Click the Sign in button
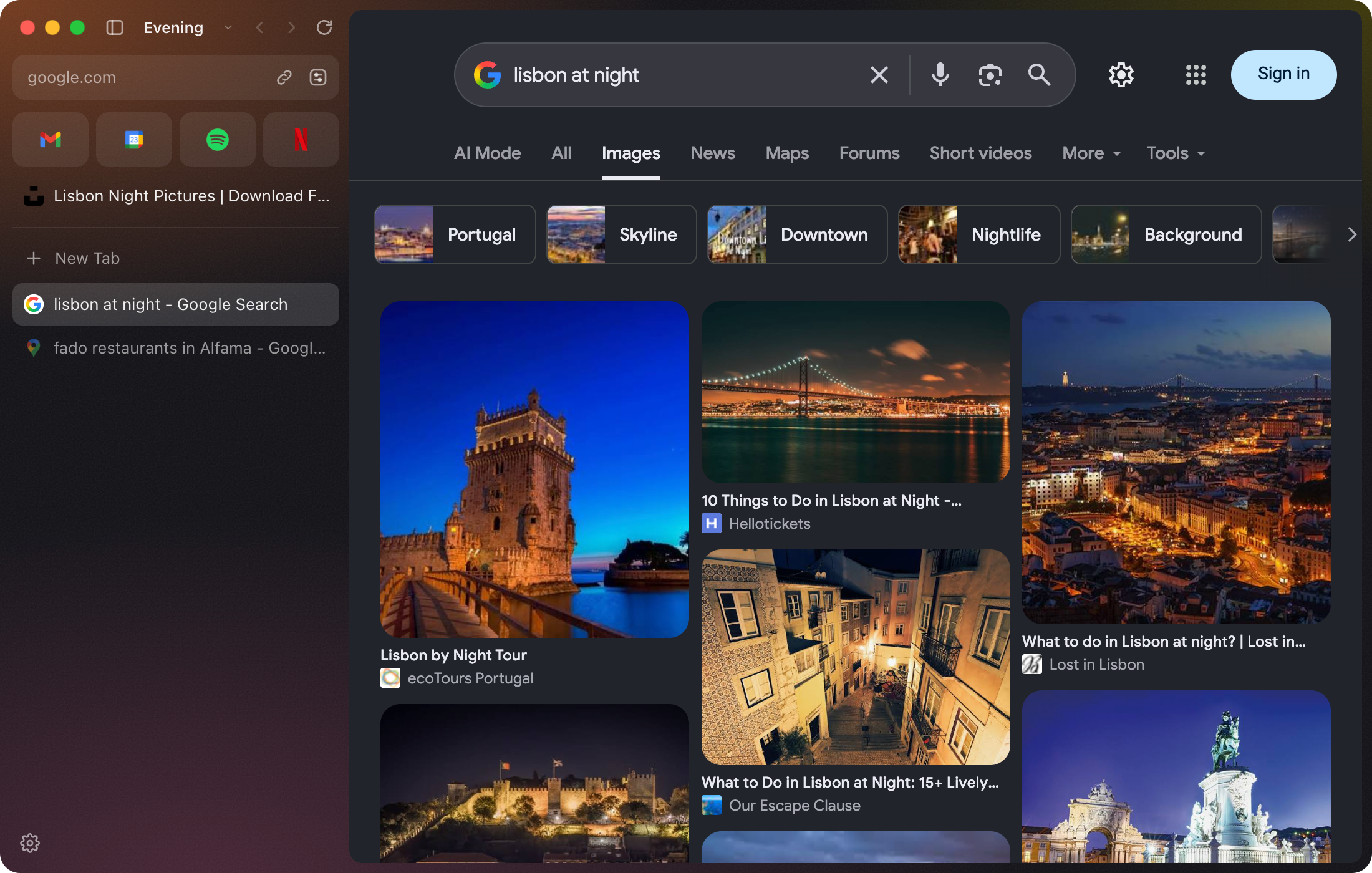Image resolution: width=1372 pixels, height=873 pixels. pyautogui.click(x=1283, y=75)
